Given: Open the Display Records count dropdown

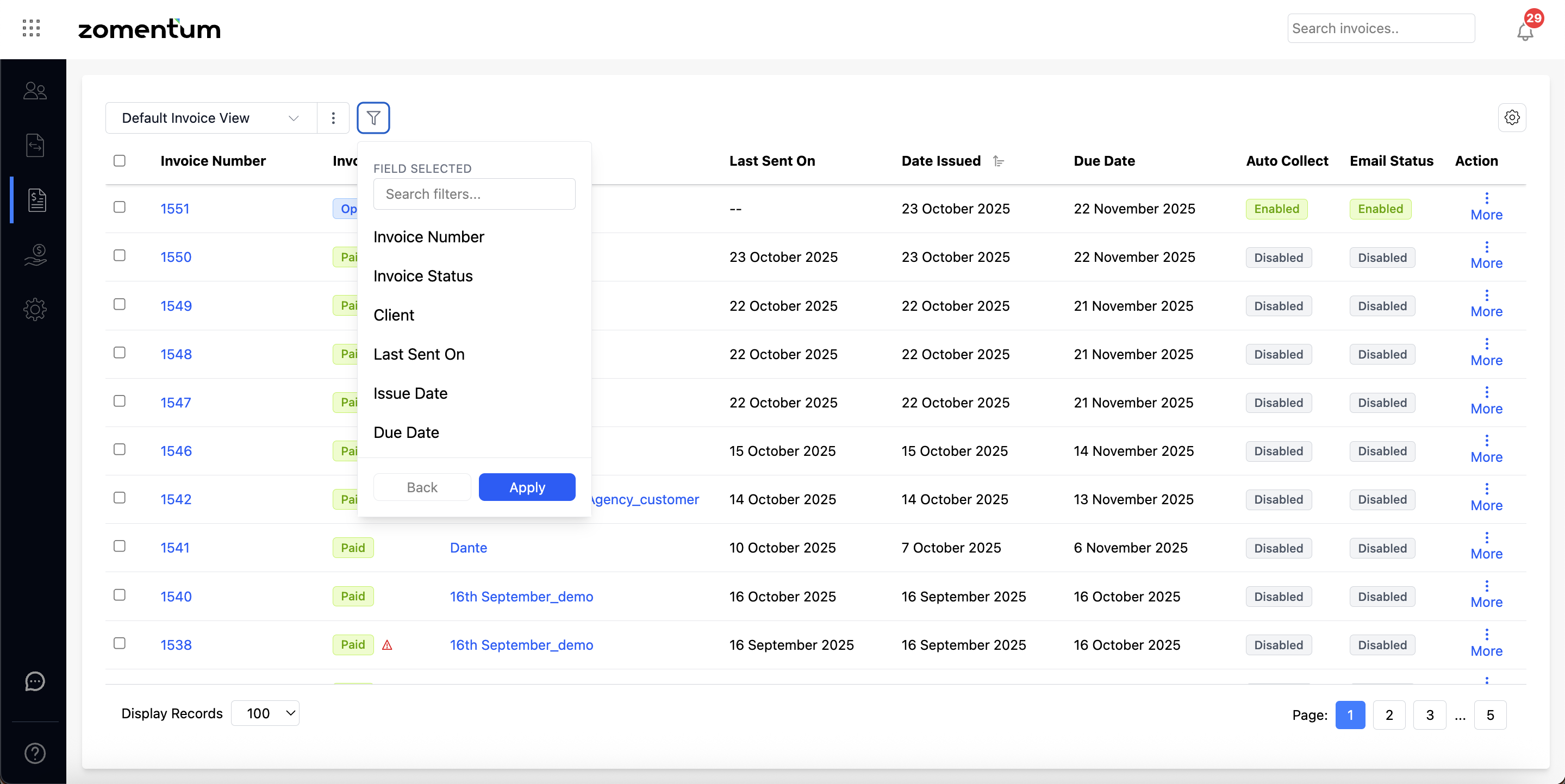Looking at the screenshot, I should [265, 713].
